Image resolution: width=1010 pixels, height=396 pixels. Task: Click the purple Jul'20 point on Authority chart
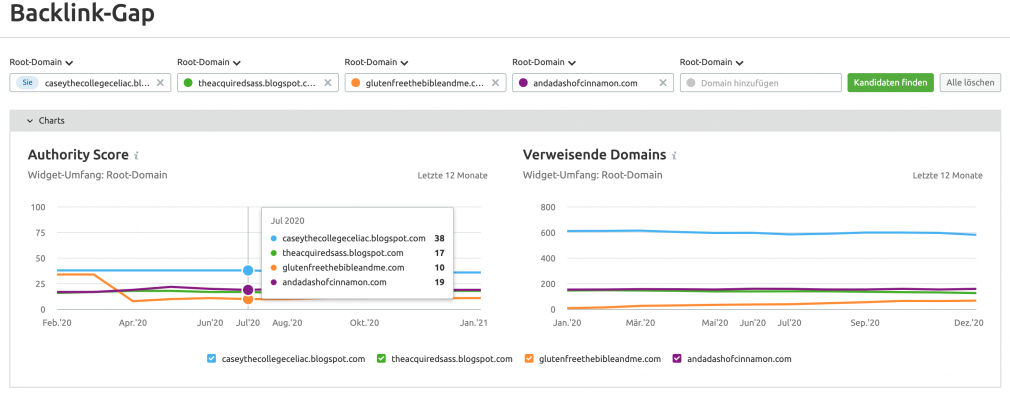click(x=248, y=290)
